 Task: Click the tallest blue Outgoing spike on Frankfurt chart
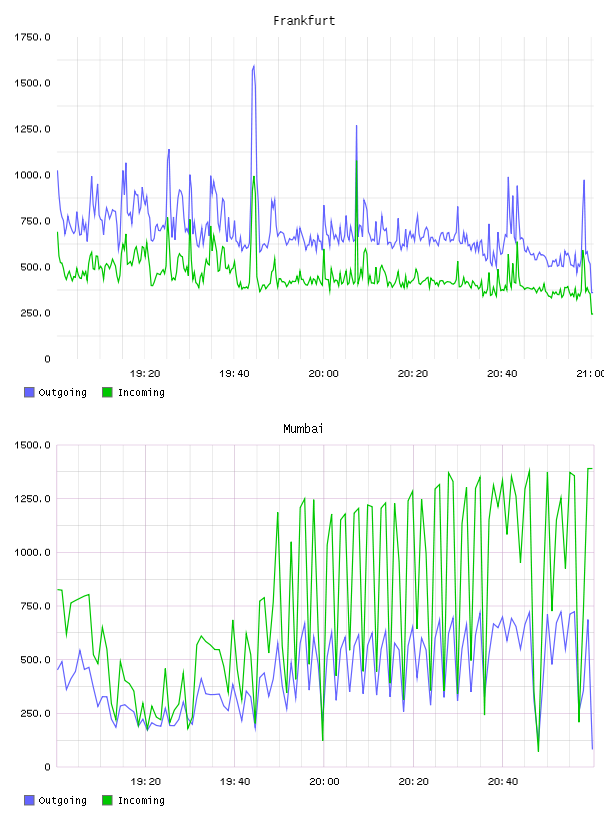[x=254, y=67]
